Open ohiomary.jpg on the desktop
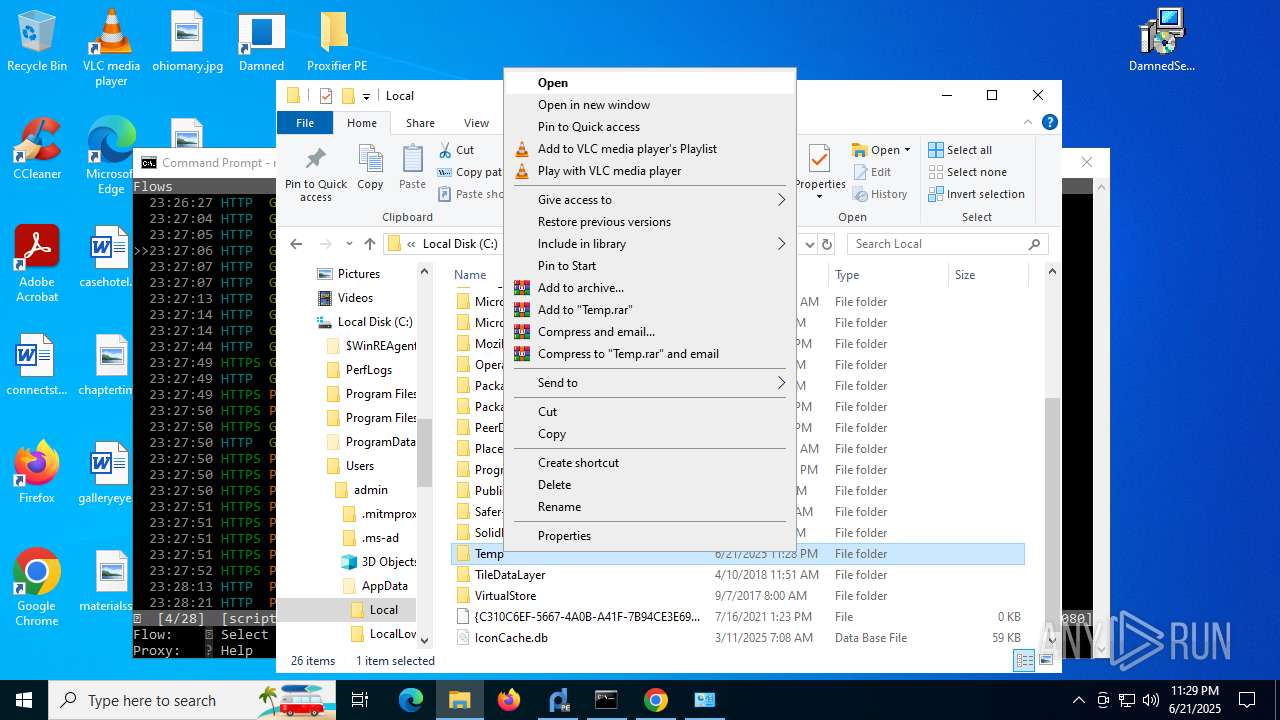This screenshot has height=720, width=1280. [187, 41]
